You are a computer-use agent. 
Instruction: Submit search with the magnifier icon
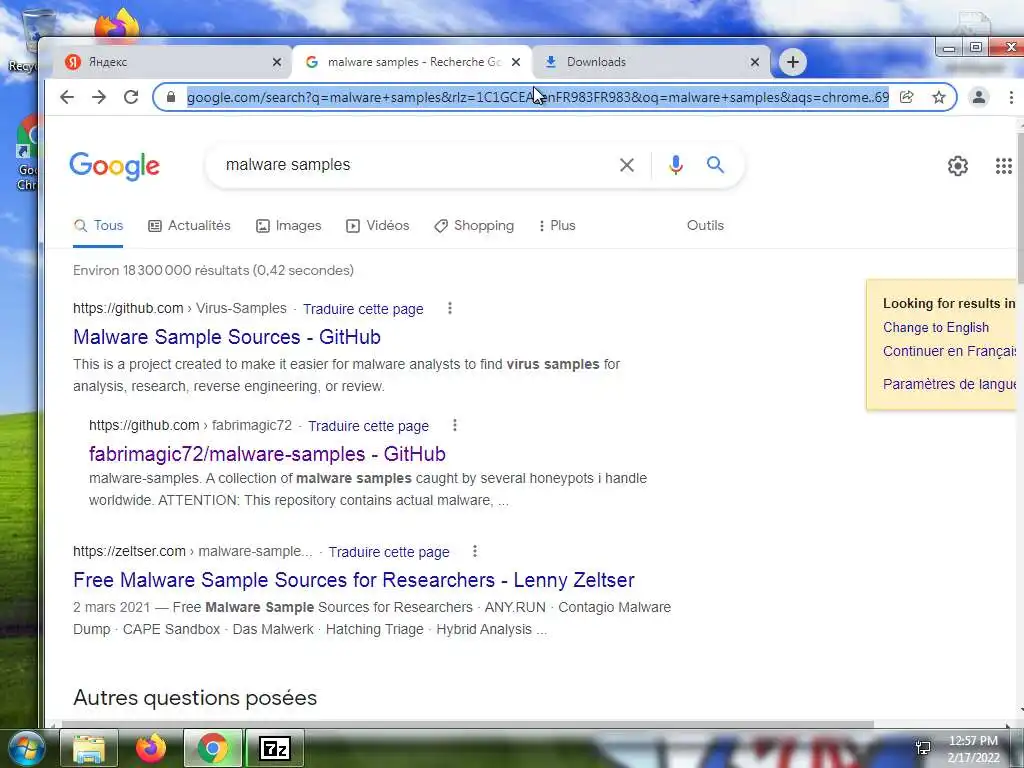point(716,165)
